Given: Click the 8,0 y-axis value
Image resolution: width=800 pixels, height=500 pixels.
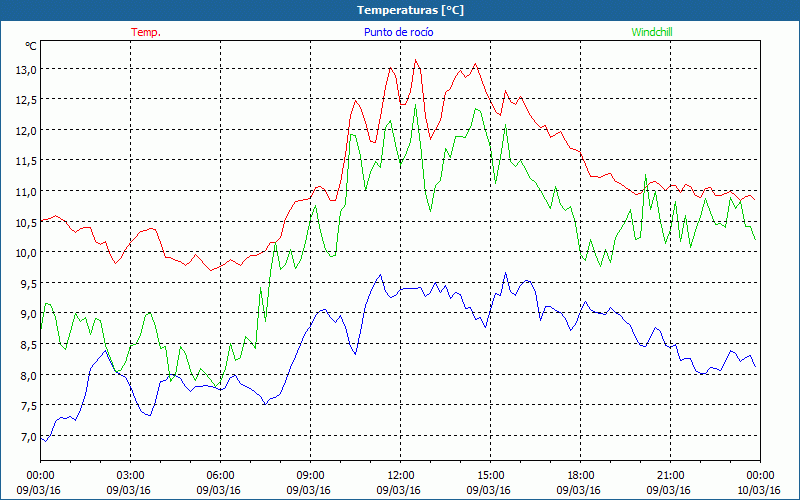Looking at the screenshot, I should [28, 376].
